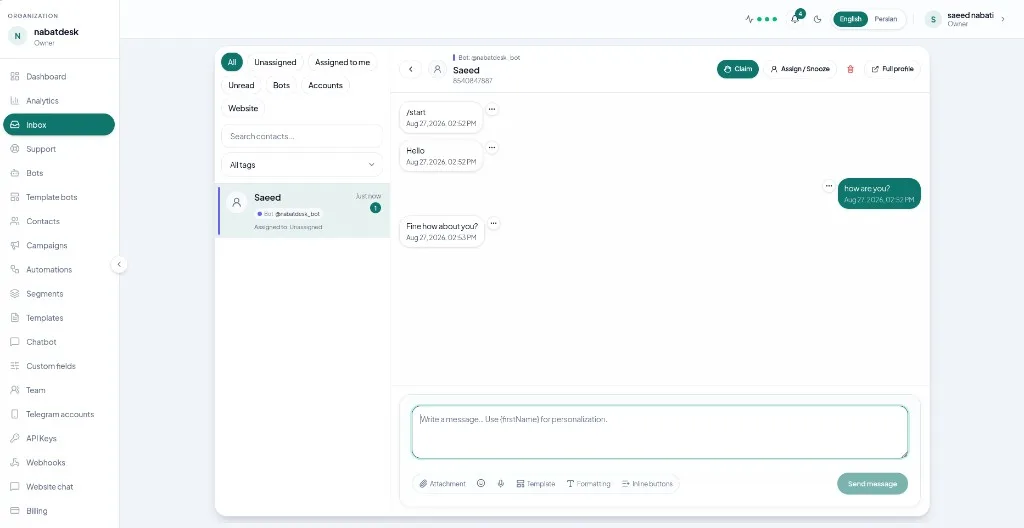The width and height of the screenshot is (1024, 528).
Task: Collapse the sidebar with the arrow handle
Action: (119, 265)
